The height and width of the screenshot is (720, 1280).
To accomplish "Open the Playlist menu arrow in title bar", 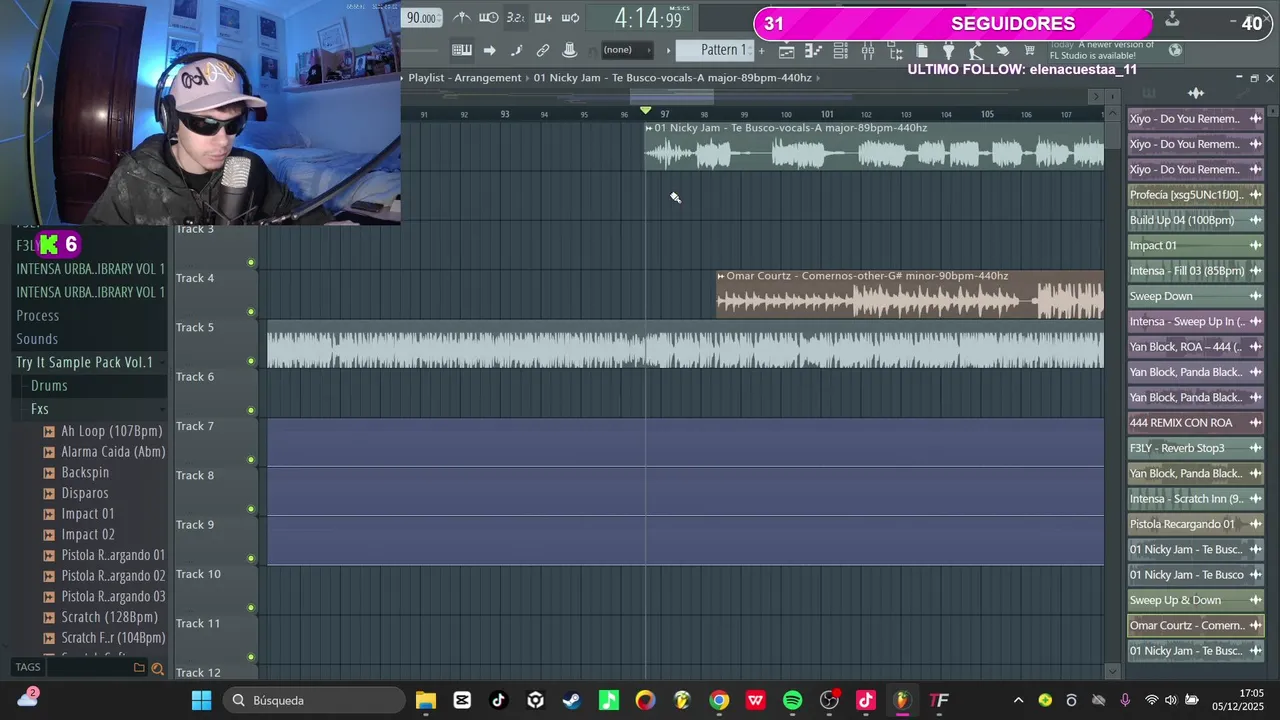I will 403,78.
